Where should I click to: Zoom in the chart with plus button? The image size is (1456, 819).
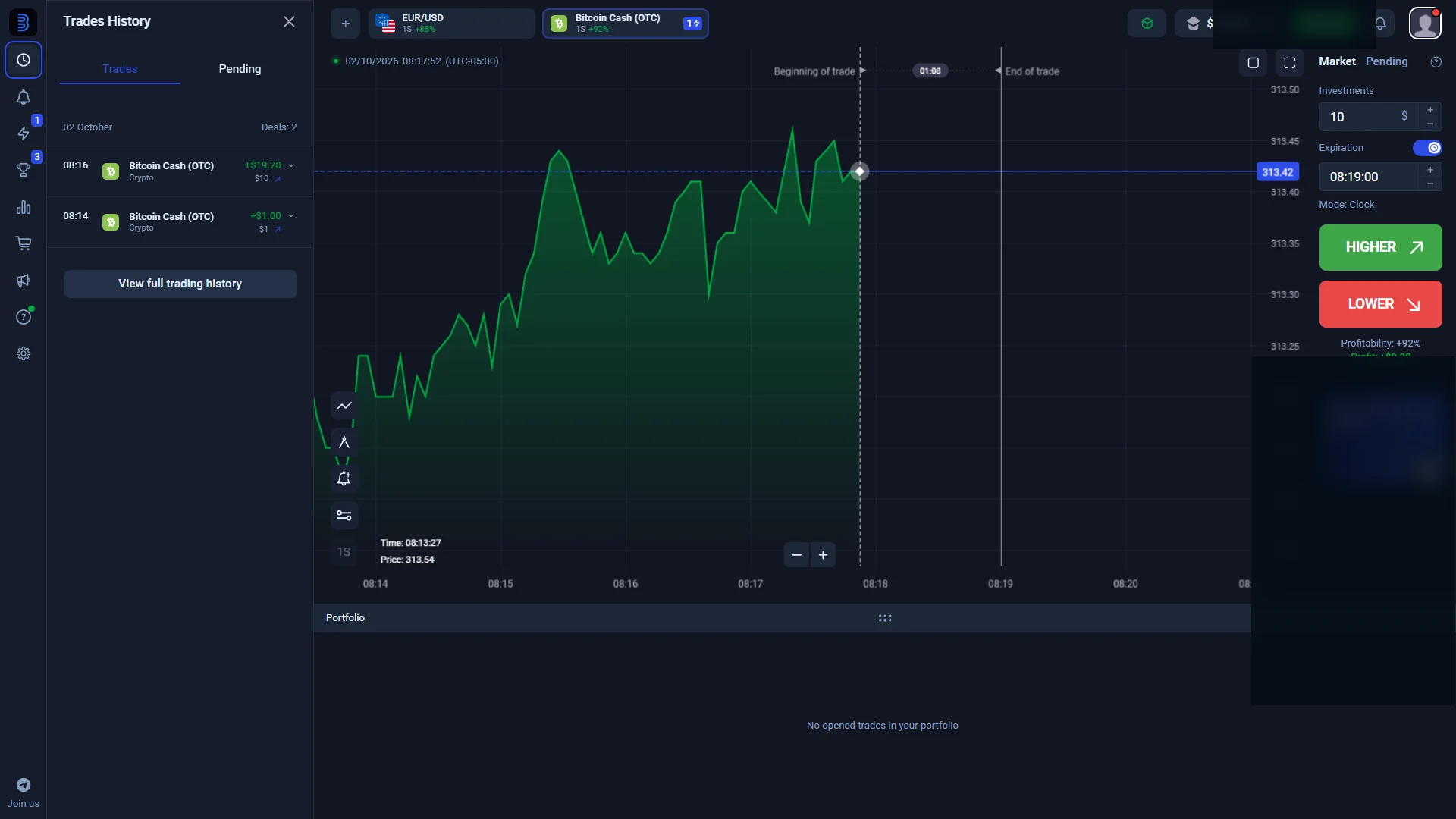coord(823,555)
